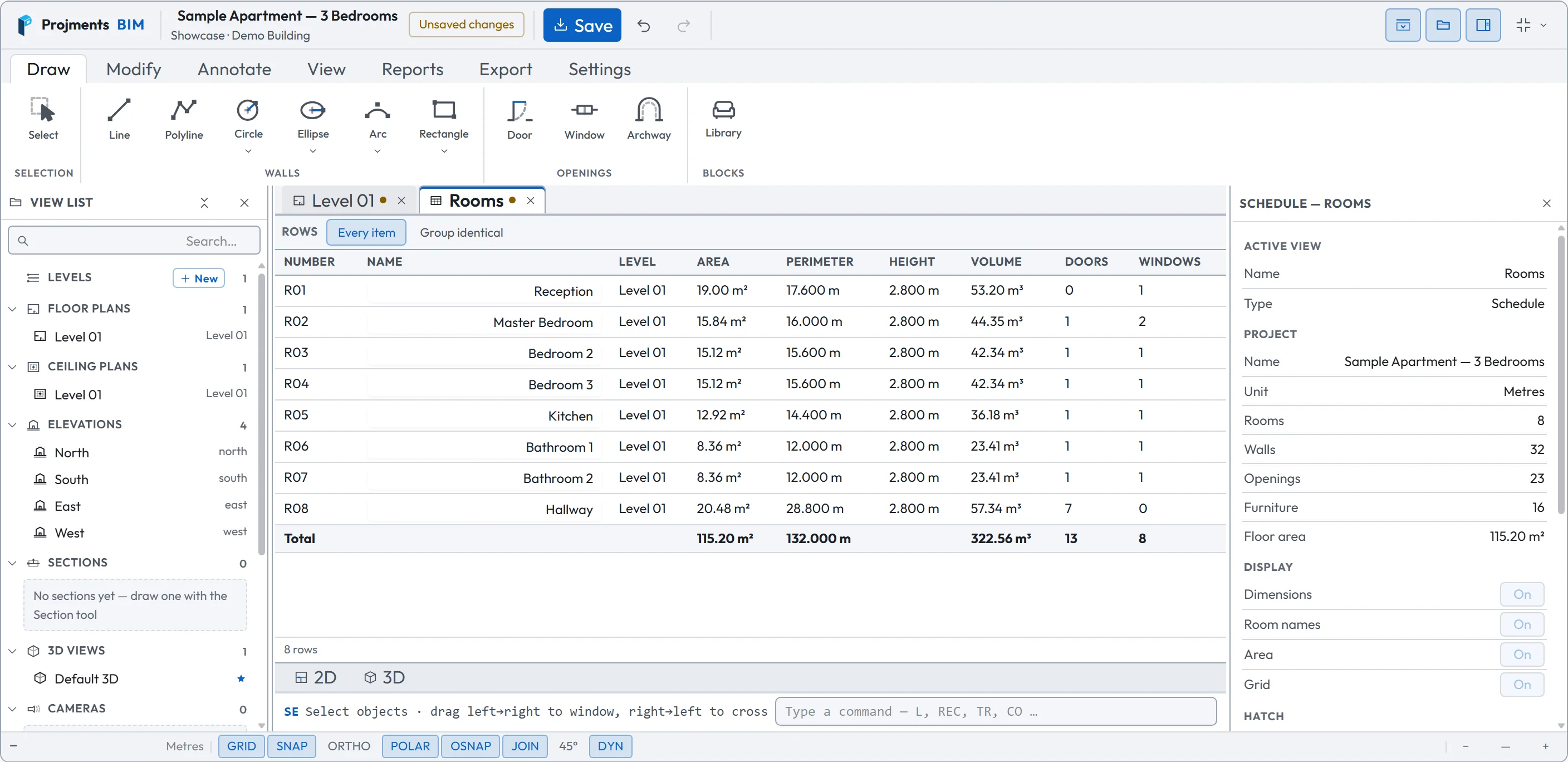Click the Save button
The image size is (1568, 762).
click(x=582, y=25)
